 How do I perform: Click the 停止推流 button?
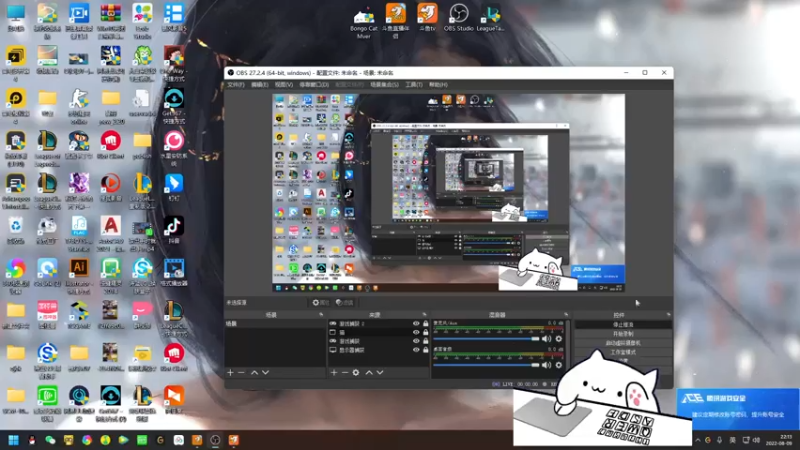(622, 324)
